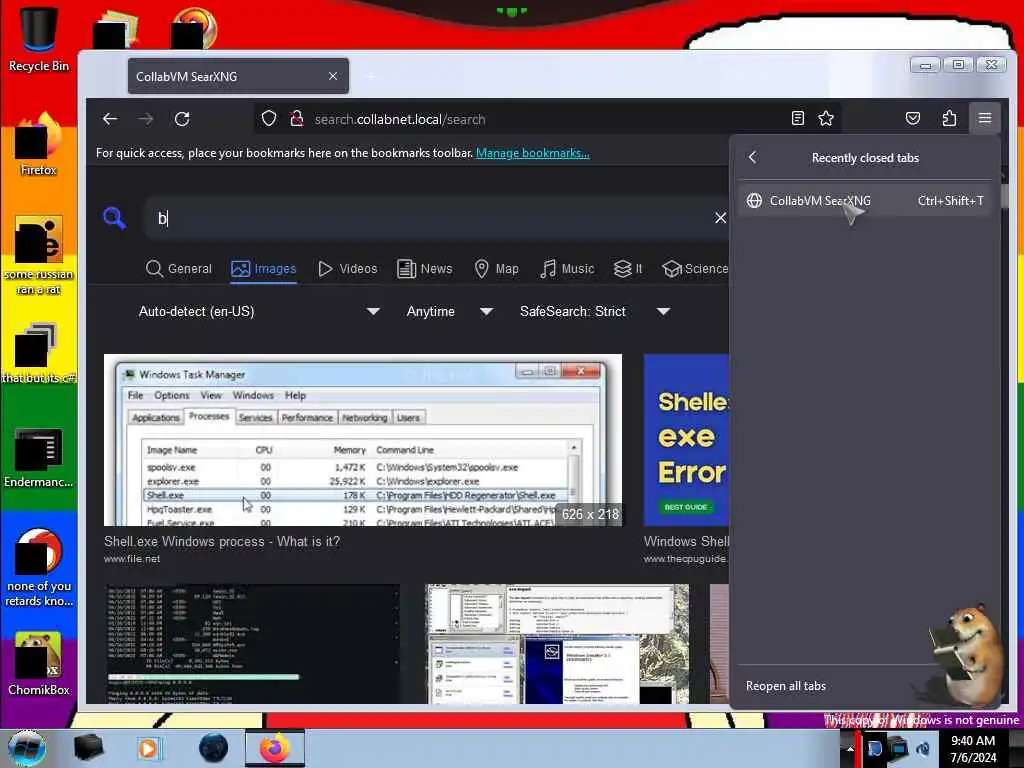Switch to the Science search category
The height and width of the screenshot is (768, 1024).
tap(695, 268)
